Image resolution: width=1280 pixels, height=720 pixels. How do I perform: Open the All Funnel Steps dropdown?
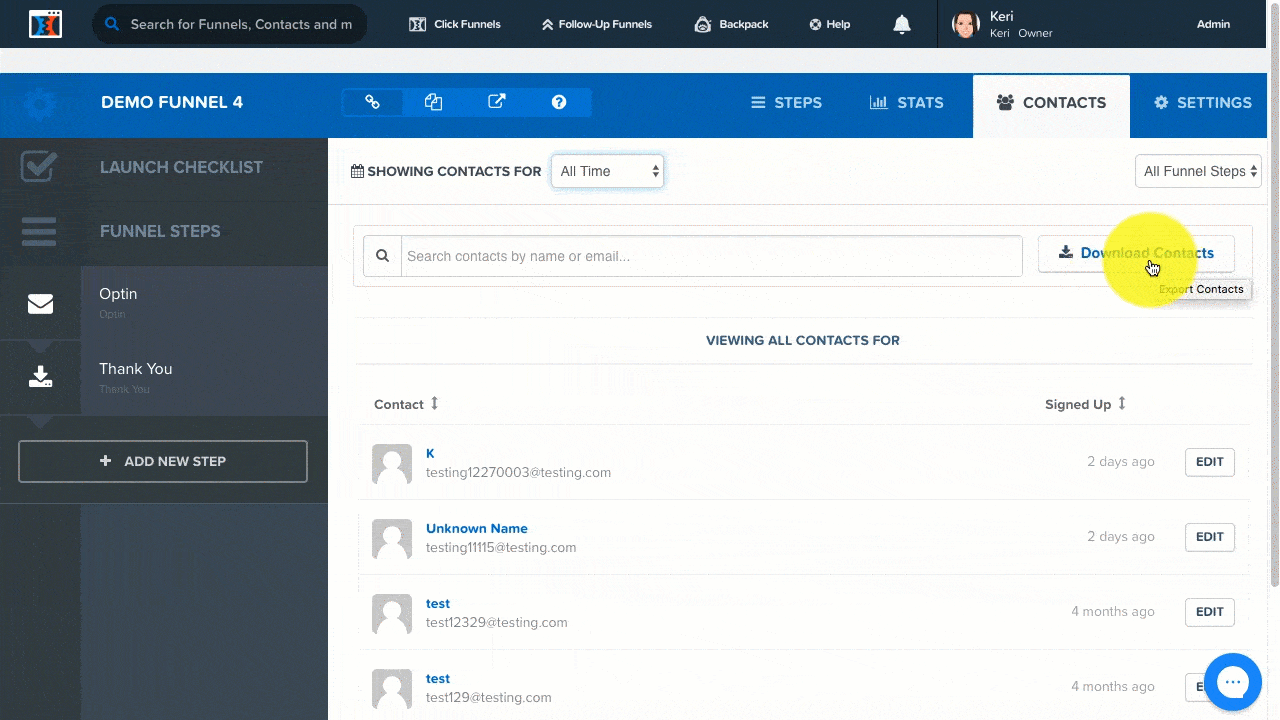[1197, 171]
